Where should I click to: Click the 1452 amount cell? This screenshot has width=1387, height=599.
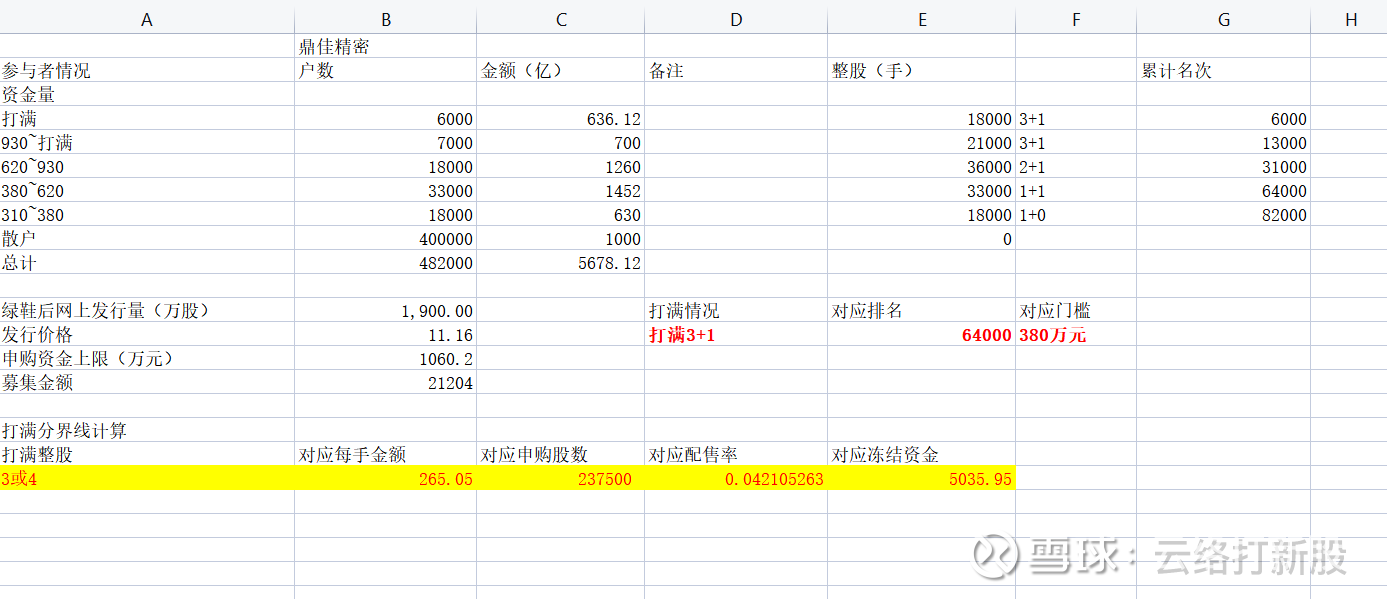(x=561, y=190)
